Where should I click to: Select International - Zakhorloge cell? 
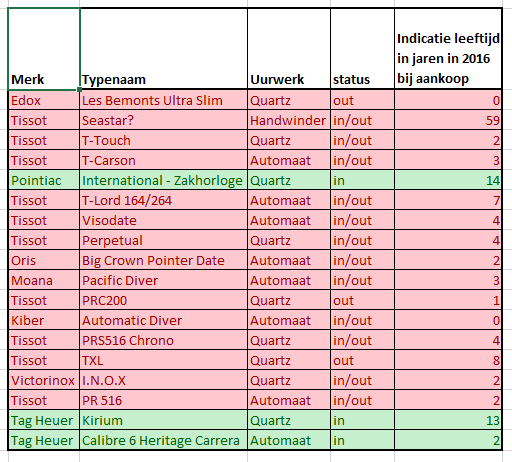pyautogui.click(x=164, y=180)
